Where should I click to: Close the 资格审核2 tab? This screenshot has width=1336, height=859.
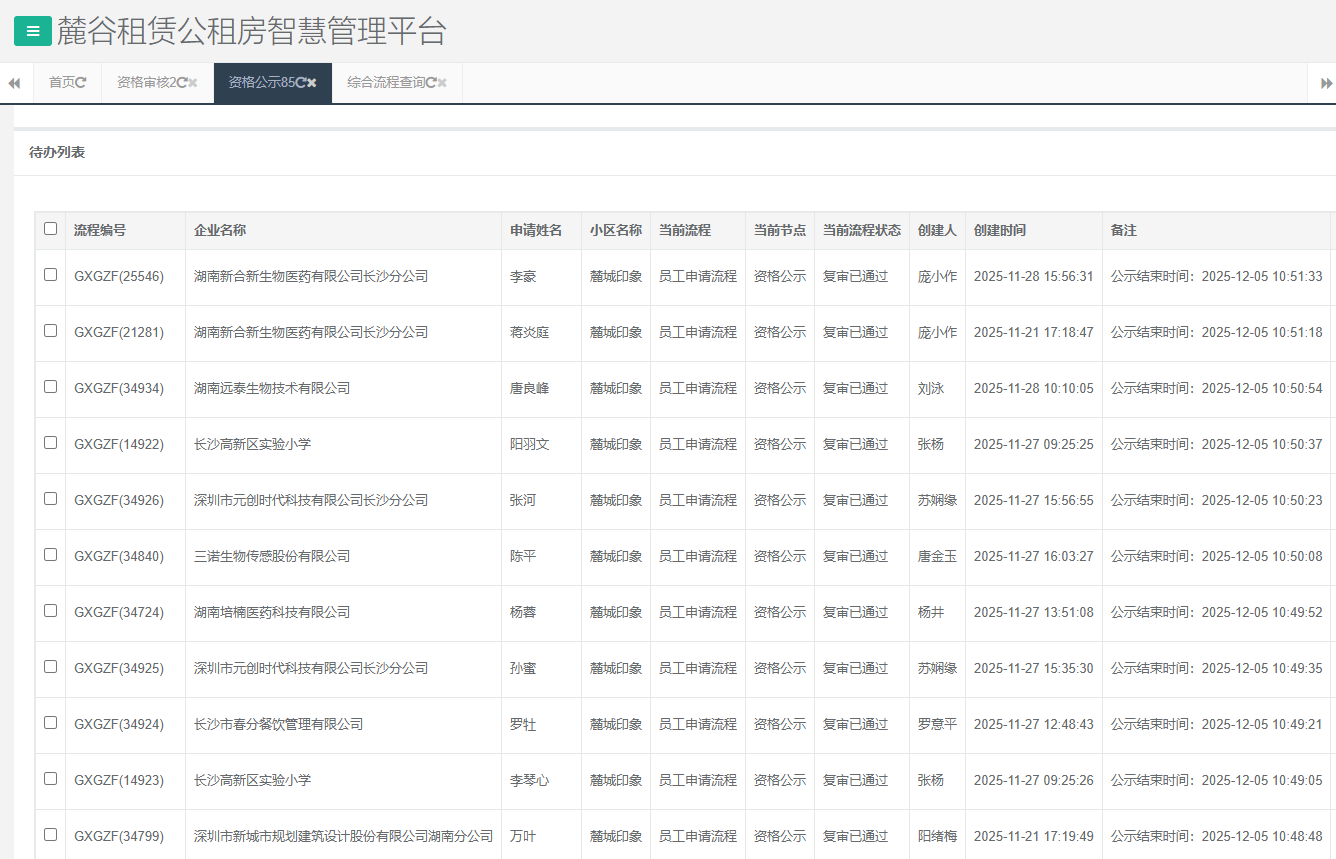pos(193,83)
